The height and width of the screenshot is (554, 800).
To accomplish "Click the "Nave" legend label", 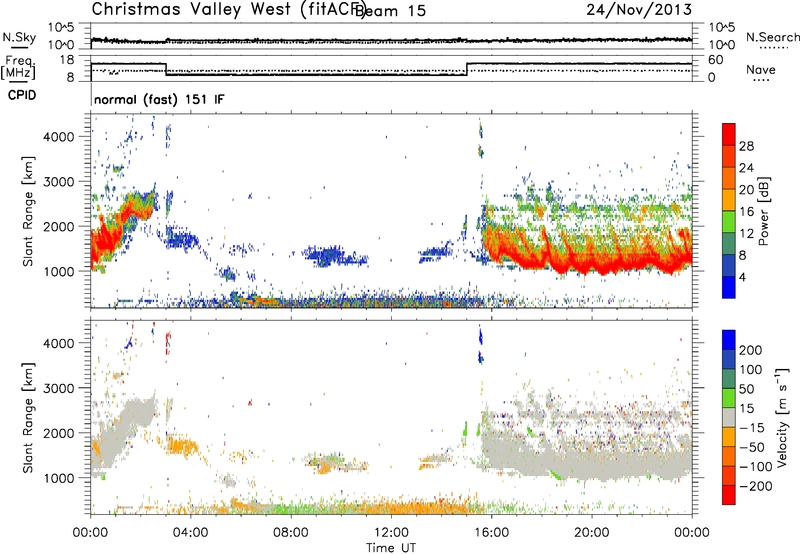I will (x=761, y=69).
